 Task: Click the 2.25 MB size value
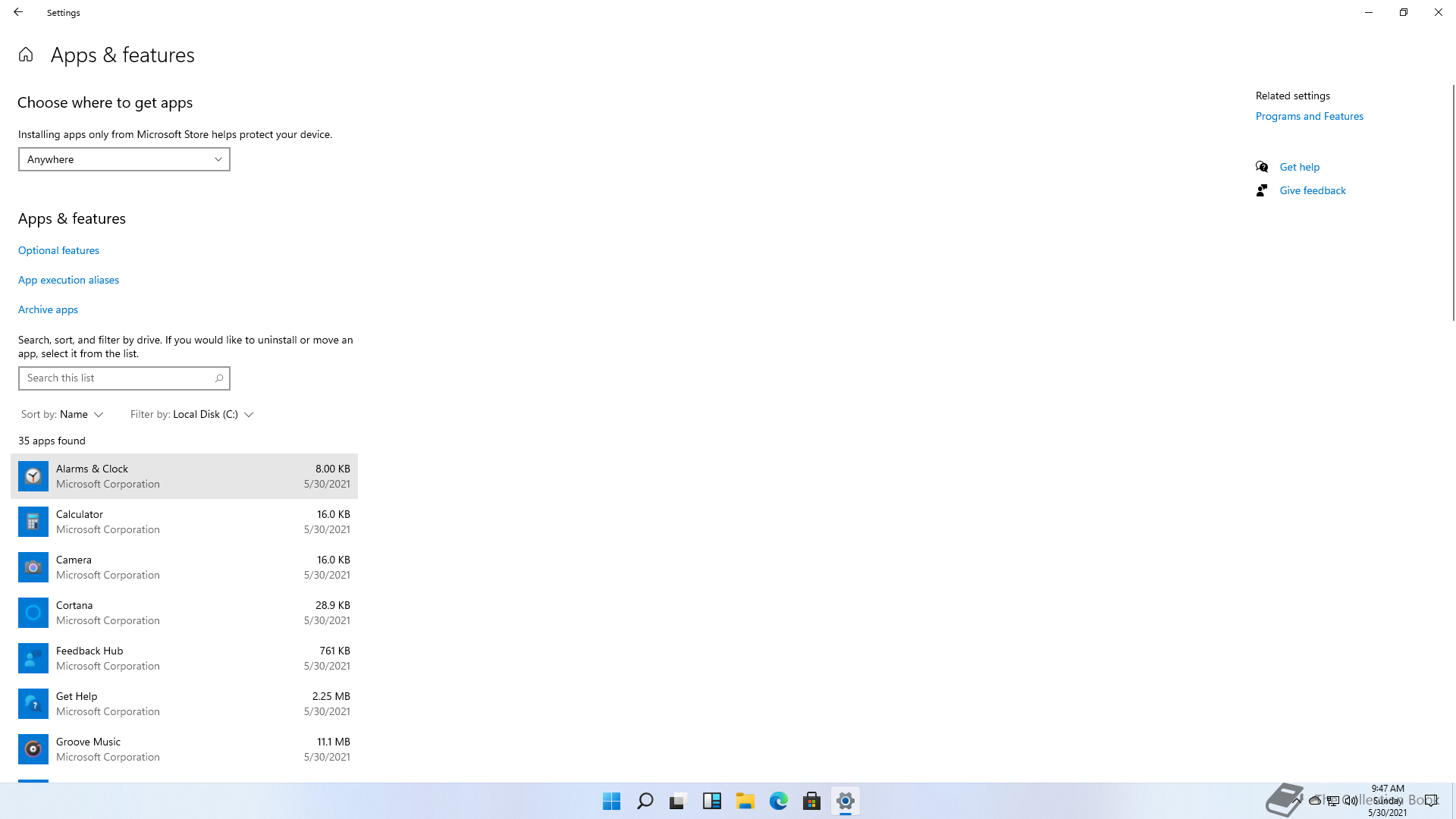(331, 696)
